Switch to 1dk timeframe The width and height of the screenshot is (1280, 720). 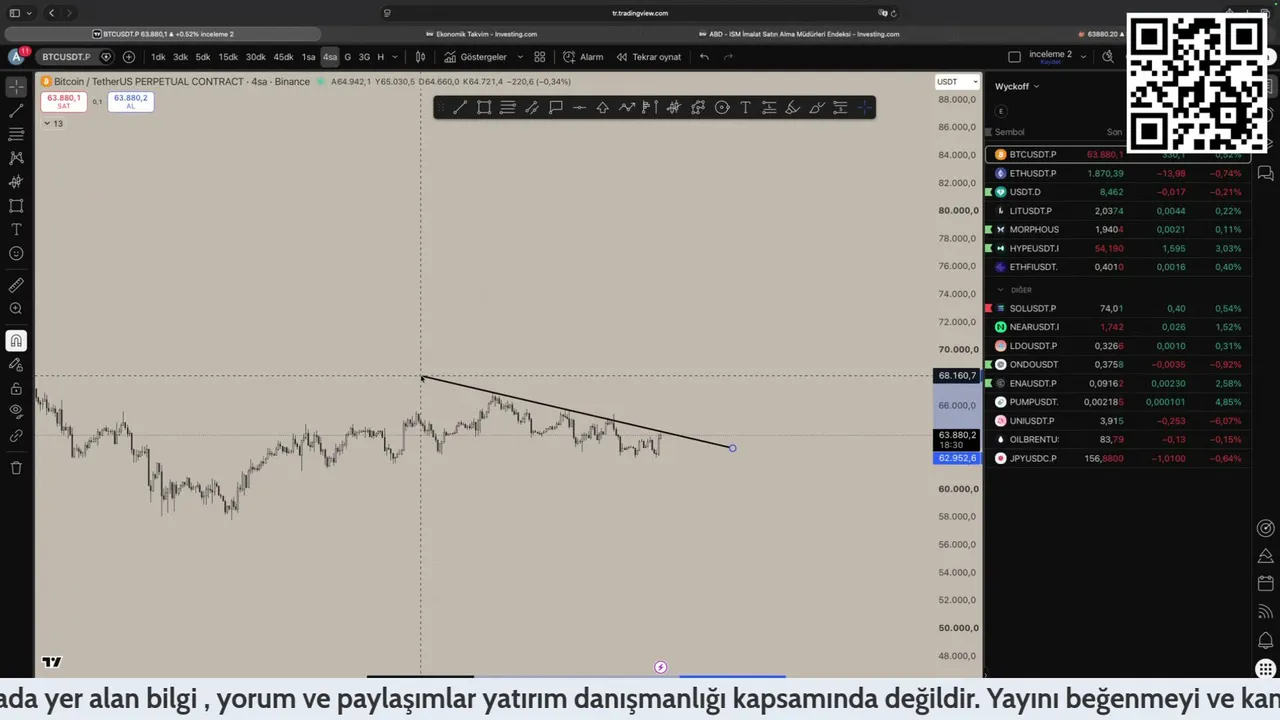coord(158,57)
